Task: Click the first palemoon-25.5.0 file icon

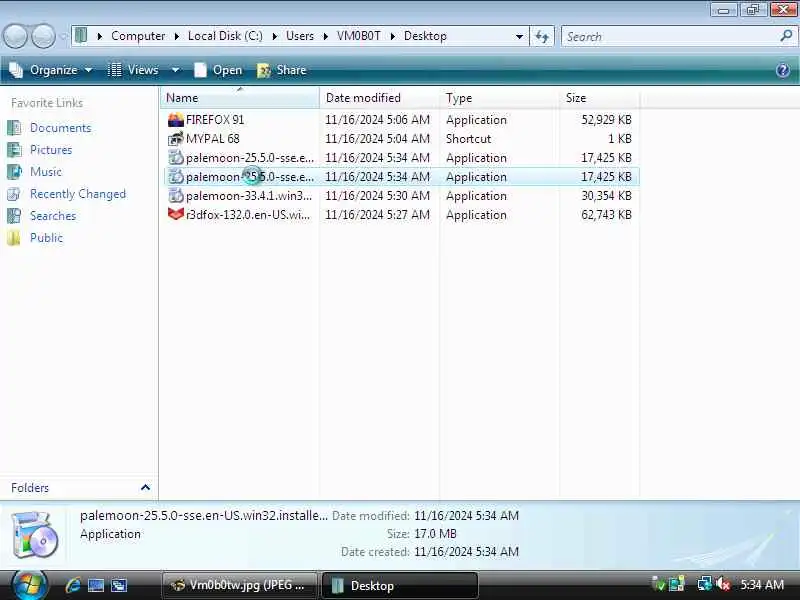Action: tap(176, 158)
